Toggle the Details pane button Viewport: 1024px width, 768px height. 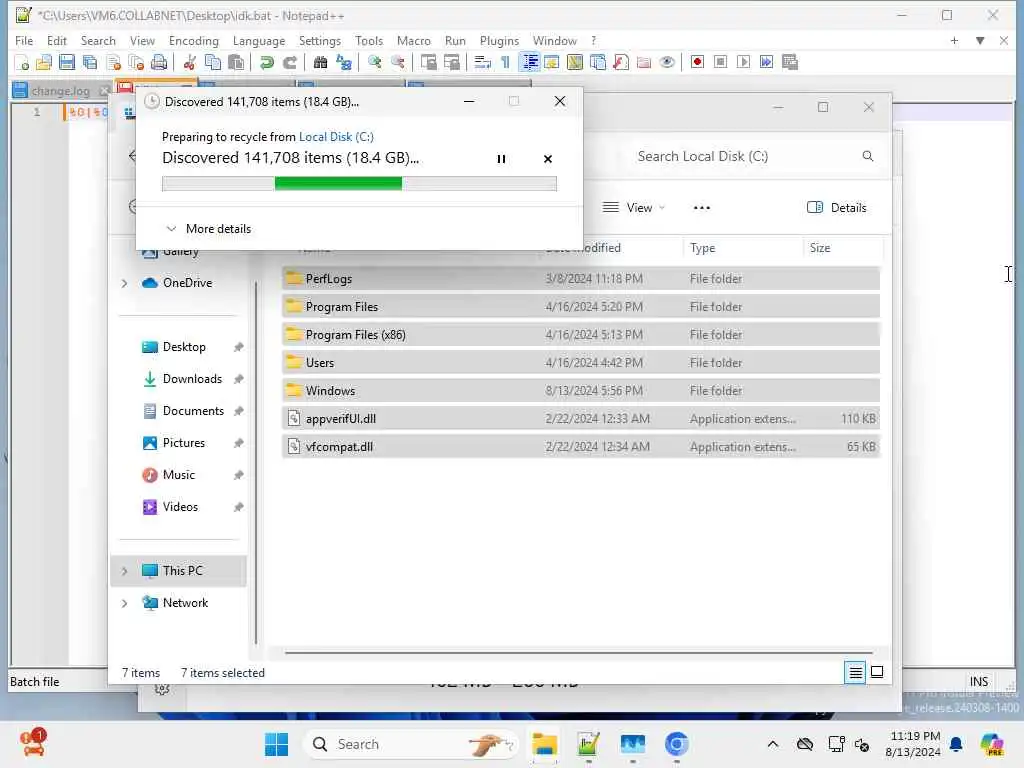pos(837,208)
